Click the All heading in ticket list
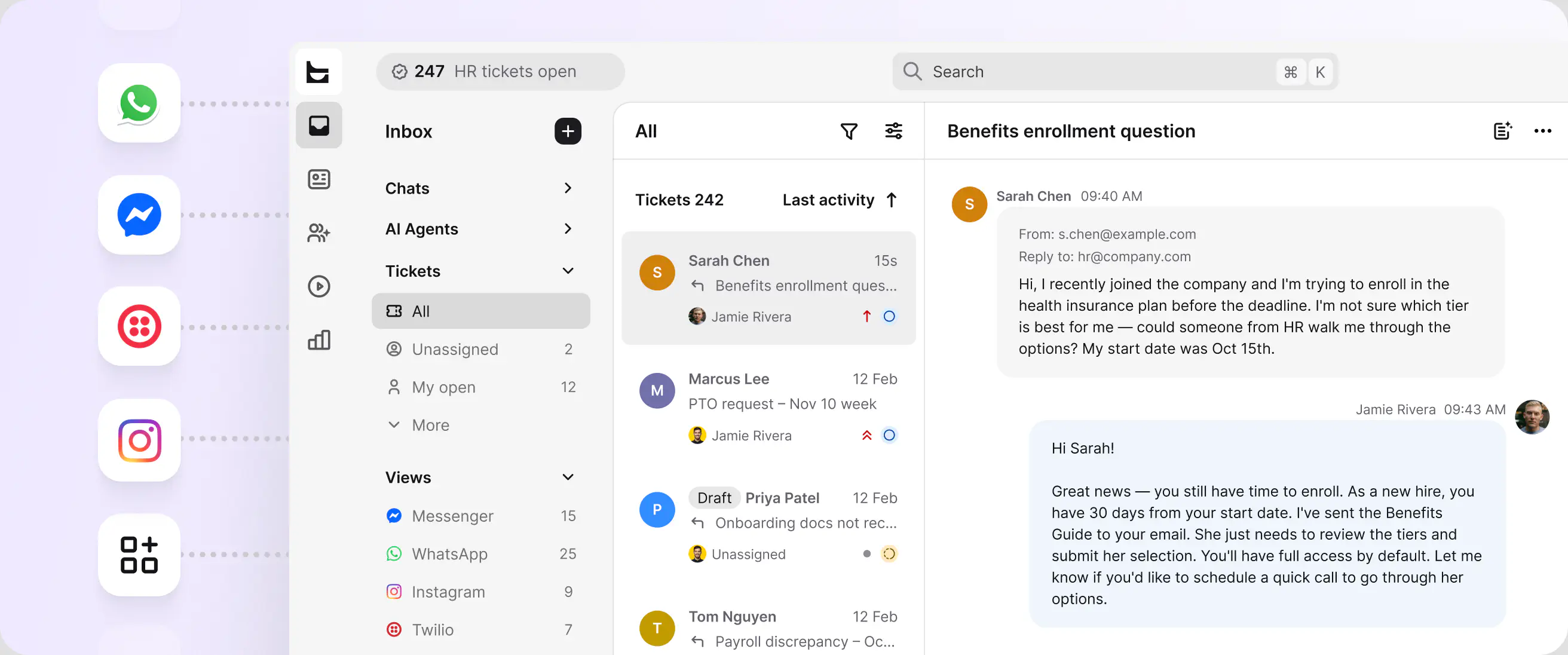Image resolution: width=1568 pixels, height=655 pixels. (x=645, y=131)
